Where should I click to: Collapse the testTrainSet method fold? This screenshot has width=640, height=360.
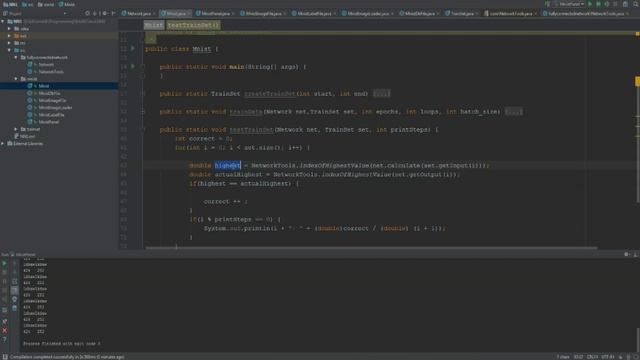tap(143, 129)
